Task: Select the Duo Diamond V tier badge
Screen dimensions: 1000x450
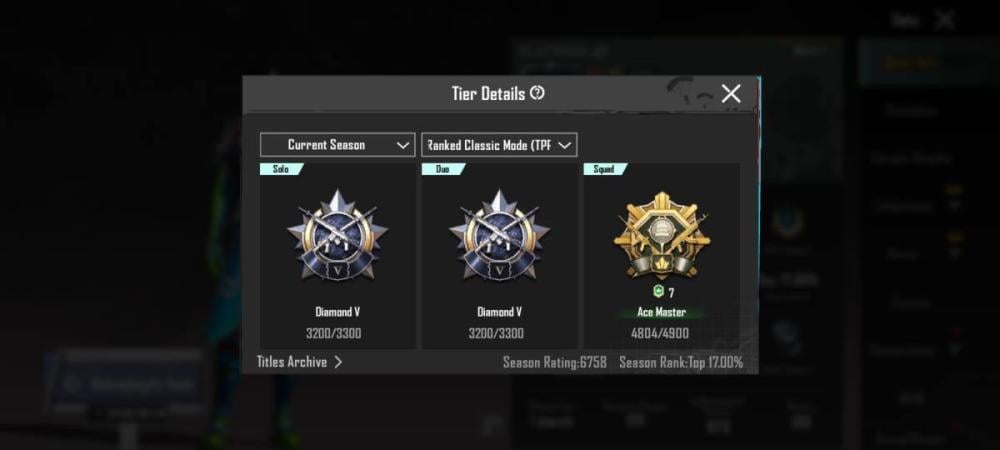Action: click(499, 234)
